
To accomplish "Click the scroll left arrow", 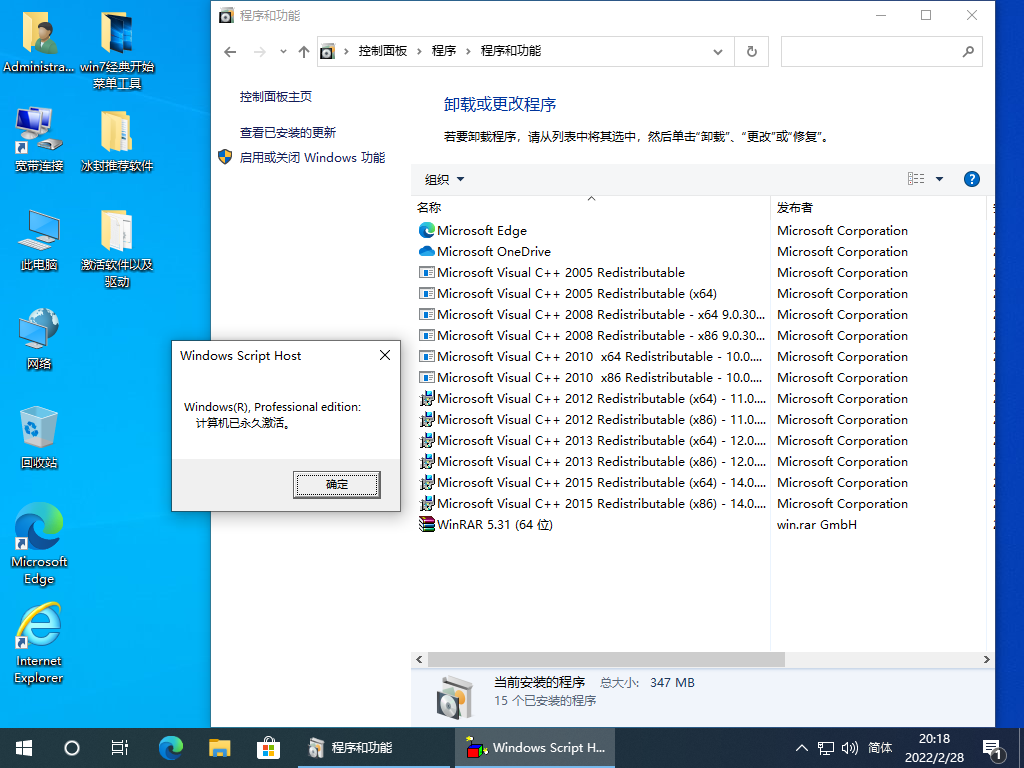I will (x=419, y=660).
